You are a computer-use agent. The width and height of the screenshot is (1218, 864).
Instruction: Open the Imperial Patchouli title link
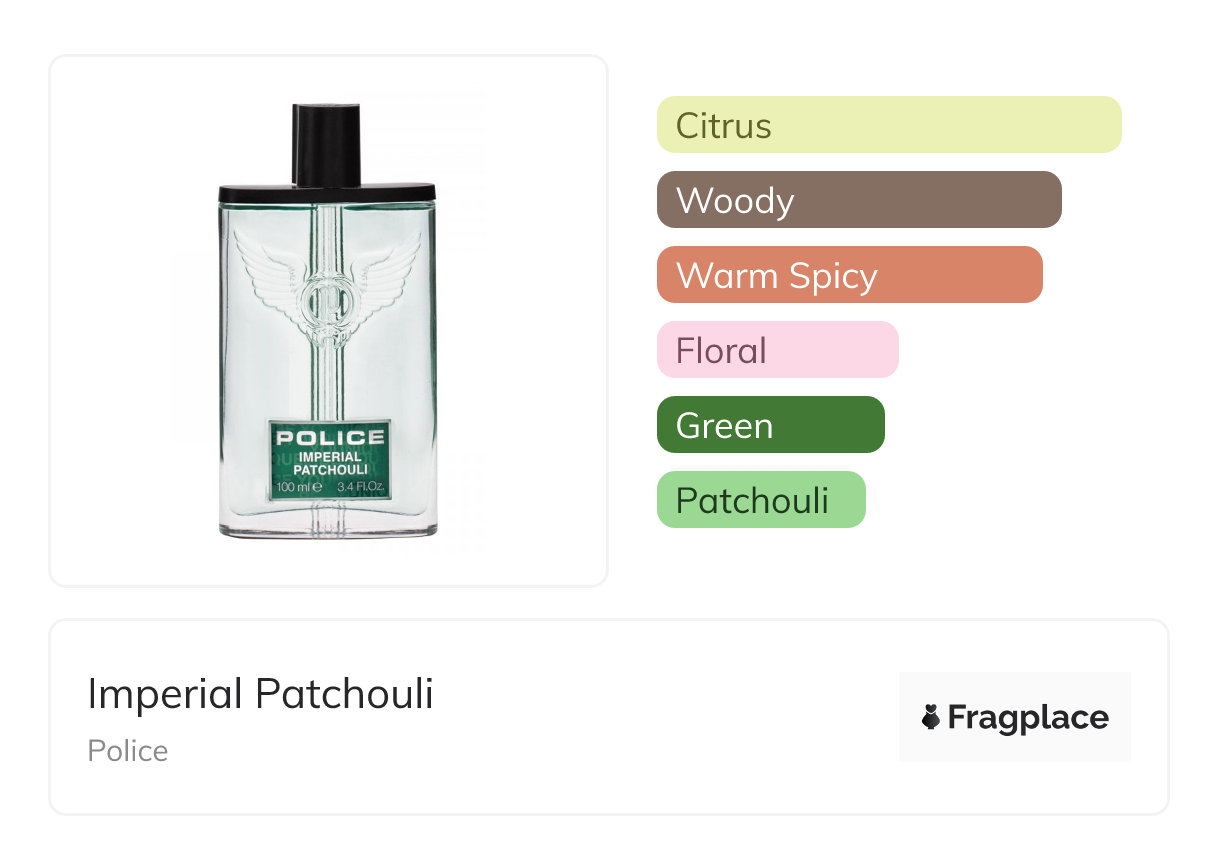(261, 694)
